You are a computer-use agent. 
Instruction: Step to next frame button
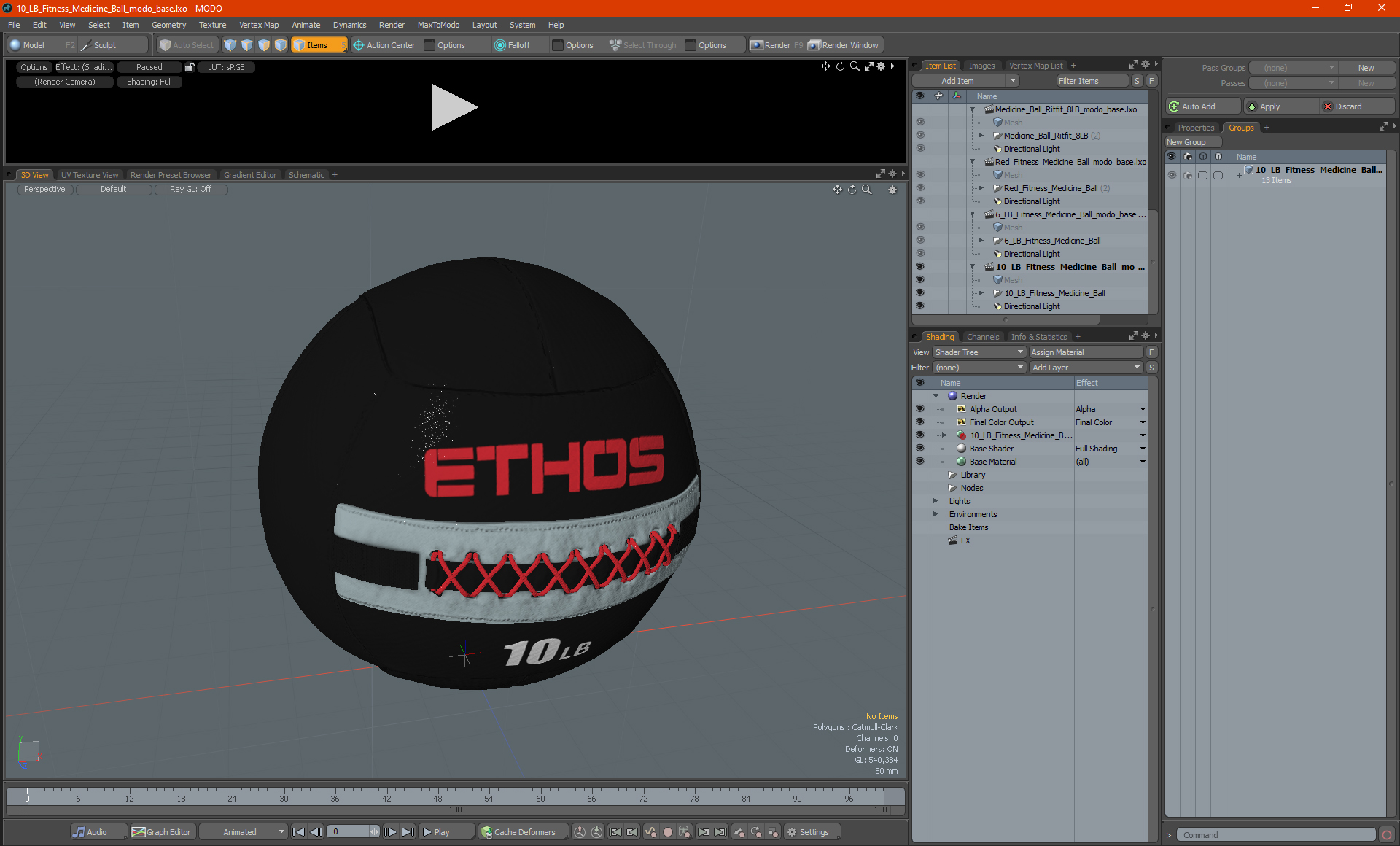(x=390, y=832)
